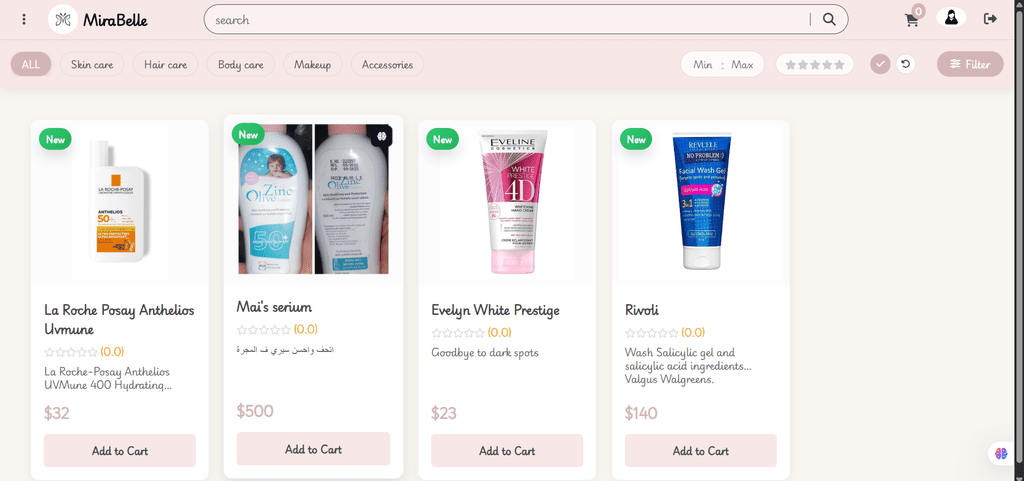Add Rivoli to cart
The width and height of the screenshot is (1024, 481).
[701, 451]
